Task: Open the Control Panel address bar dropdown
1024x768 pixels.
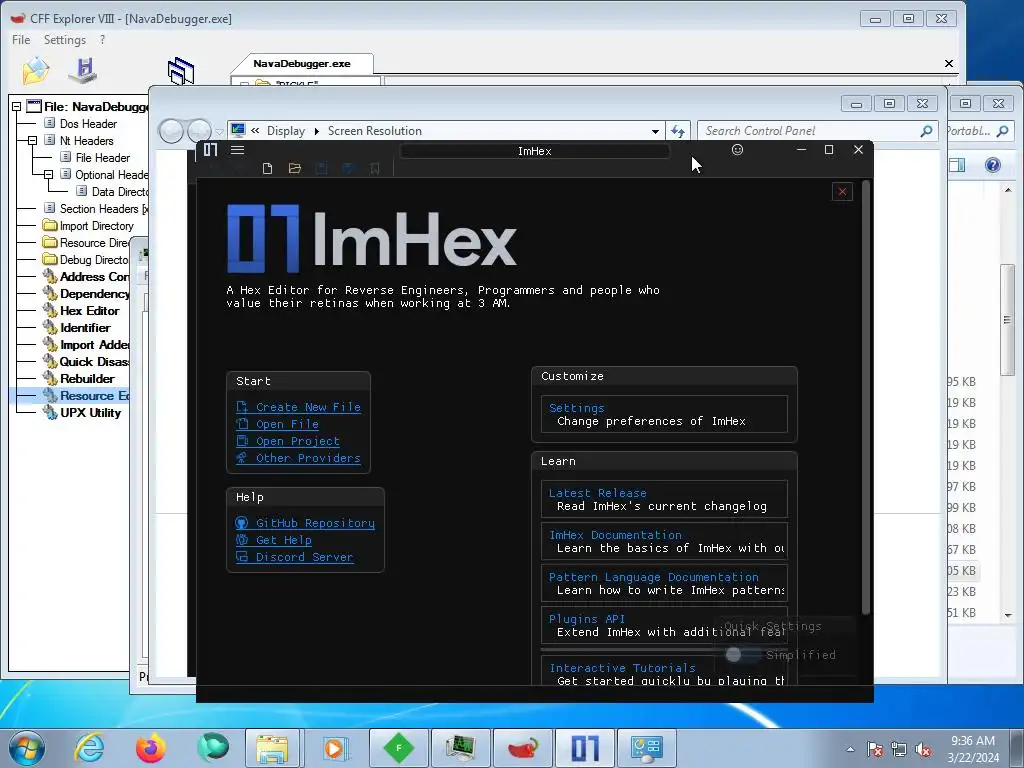Action: [x=655, y=131]
